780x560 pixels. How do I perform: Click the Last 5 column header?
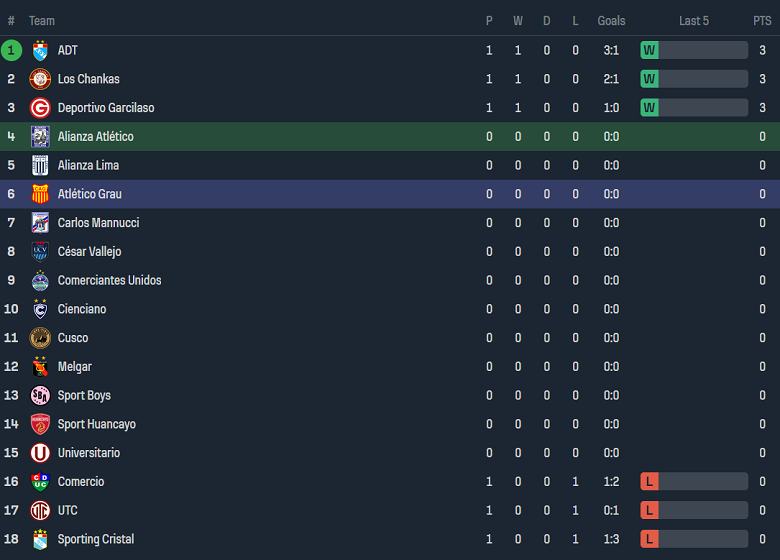click(694, 21)
